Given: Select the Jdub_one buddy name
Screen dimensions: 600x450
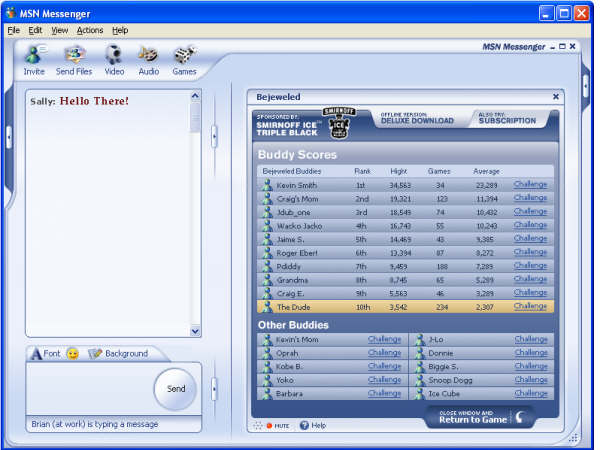Looking at the screenshot, I should click(293, 213).
